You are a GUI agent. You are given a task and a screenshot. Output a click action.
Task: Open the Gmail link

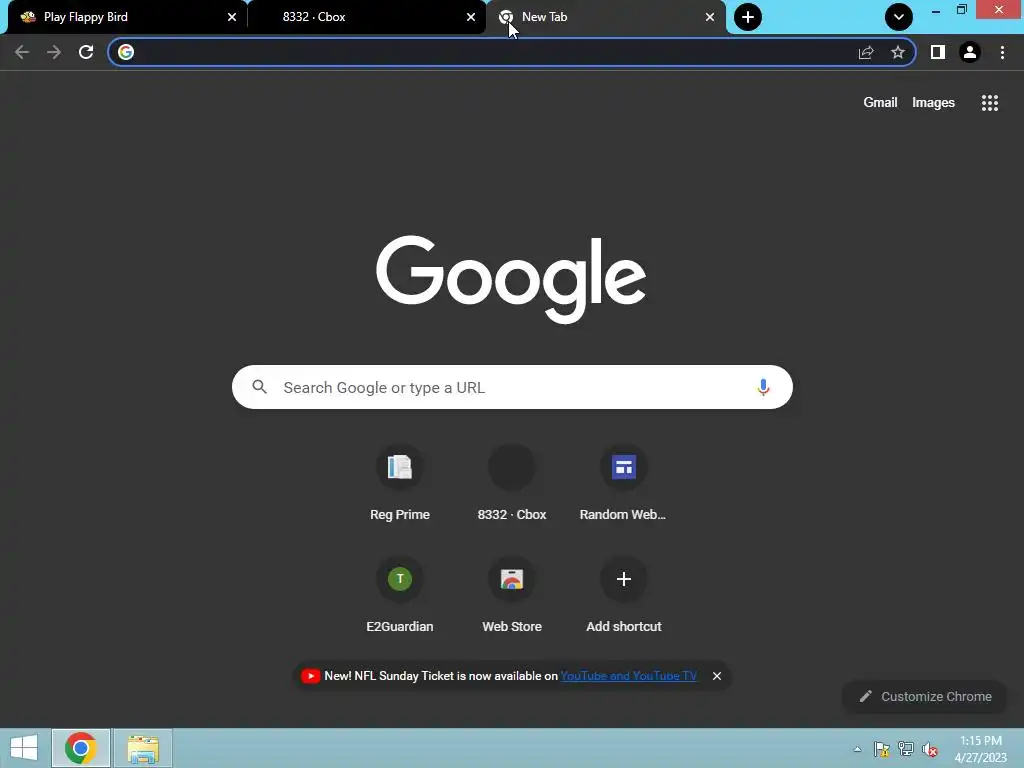pyautogui.click(x=880, y=103)
